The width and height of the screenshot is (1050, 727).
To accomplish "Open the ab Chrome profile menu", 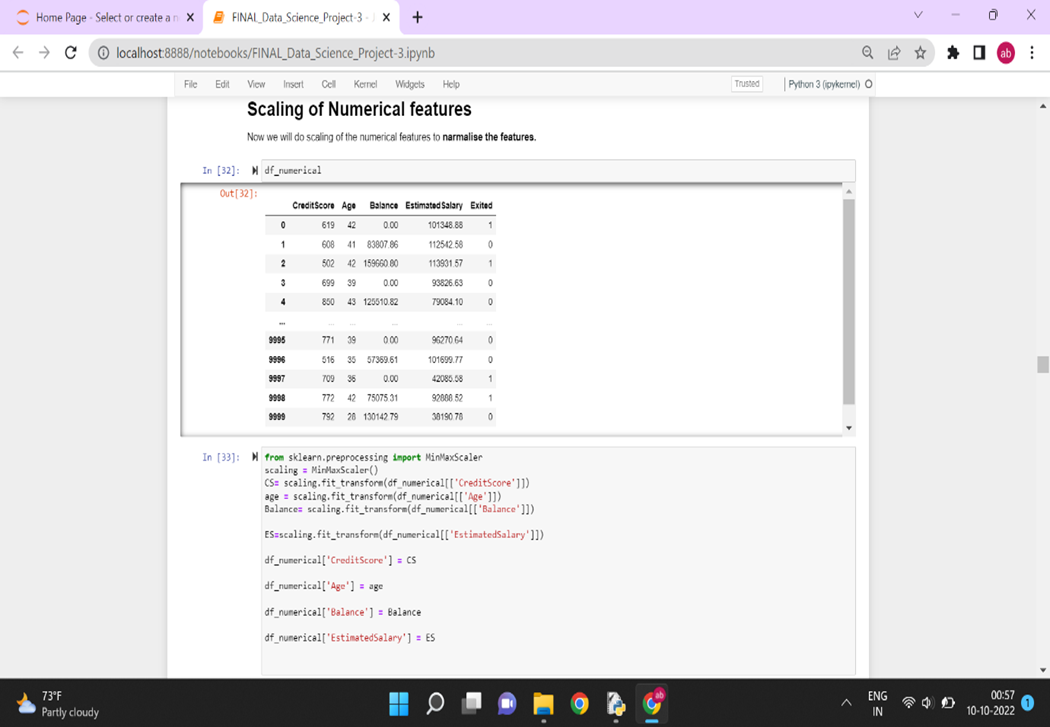I will click(x=1006, y=51).
